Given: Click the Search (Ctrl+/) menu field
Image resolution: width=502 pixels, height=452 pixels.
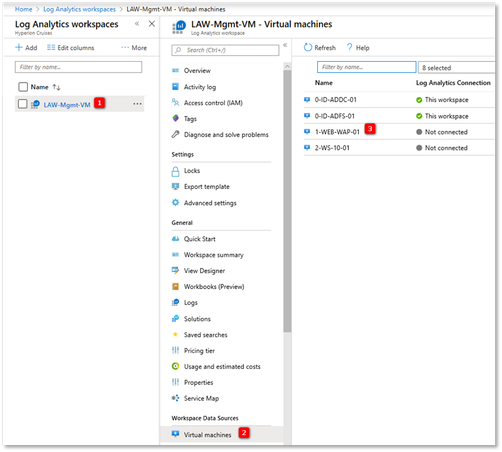Looking at the screenshot, I should [x=225, y=50].
